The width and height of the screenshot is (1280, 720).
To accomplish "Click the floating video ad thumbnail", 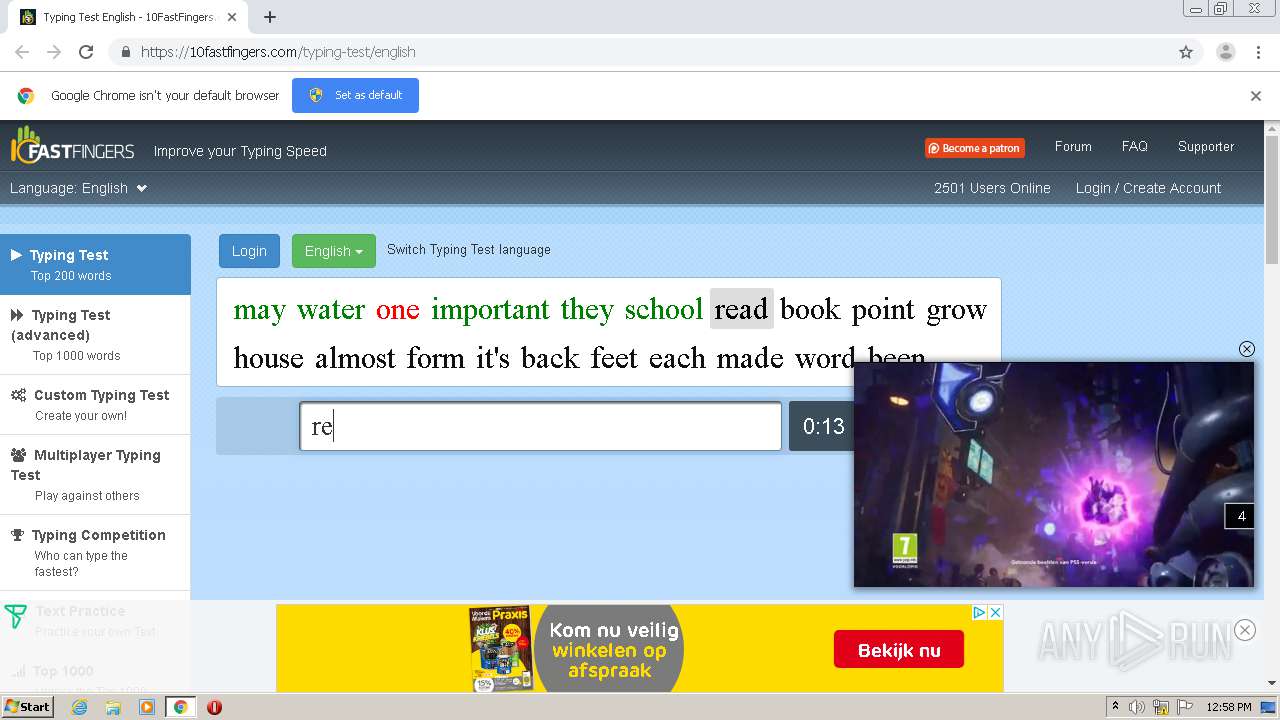I will [x=1053, y=474].
